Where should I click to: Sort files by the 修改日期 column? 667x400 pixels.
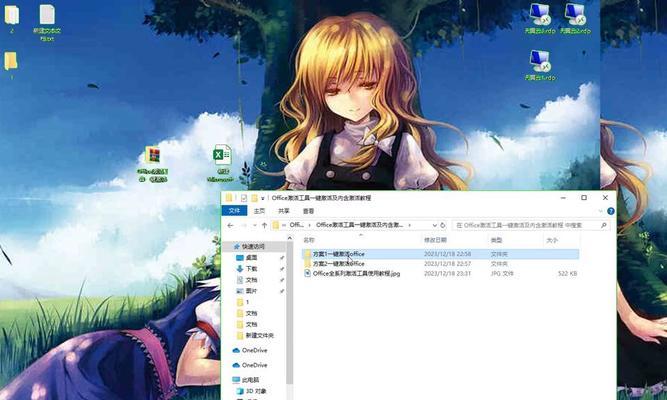coord(435,240)
